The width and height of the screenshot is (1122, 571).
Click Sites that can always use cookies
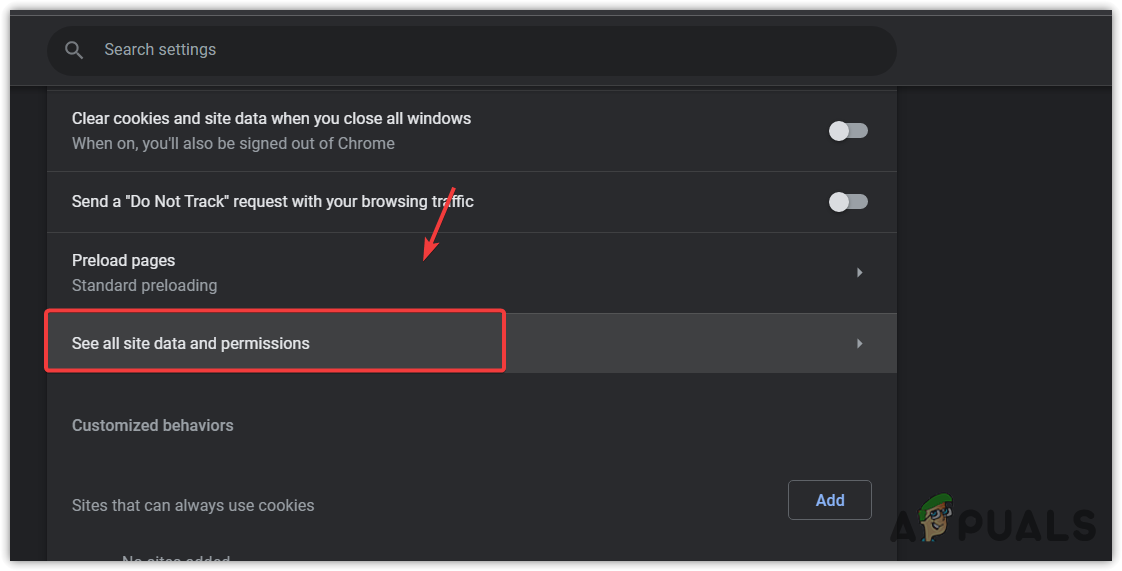click(x=193, y=505)
